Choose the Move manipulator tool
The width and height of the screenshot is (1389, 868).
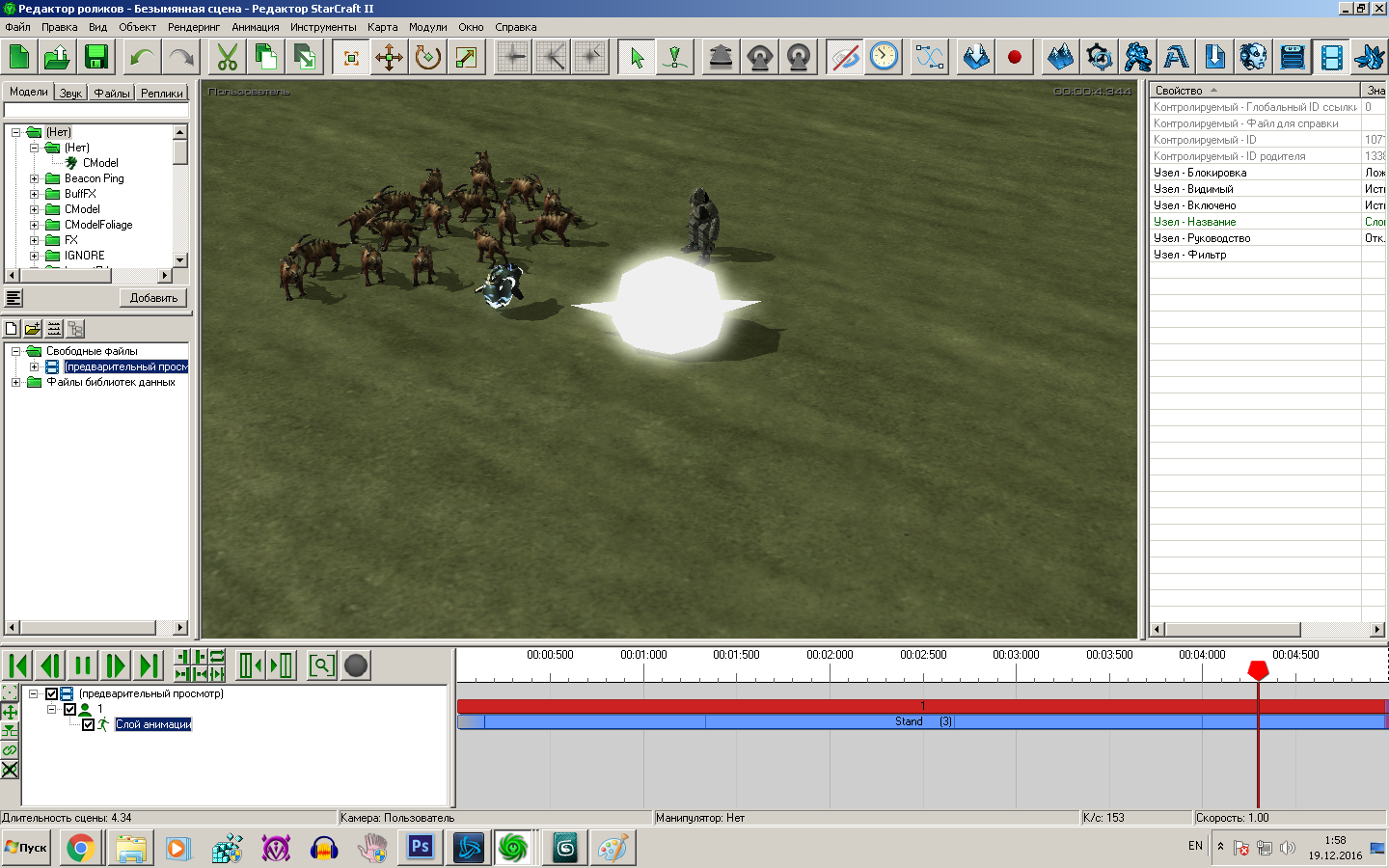(390, 57)
